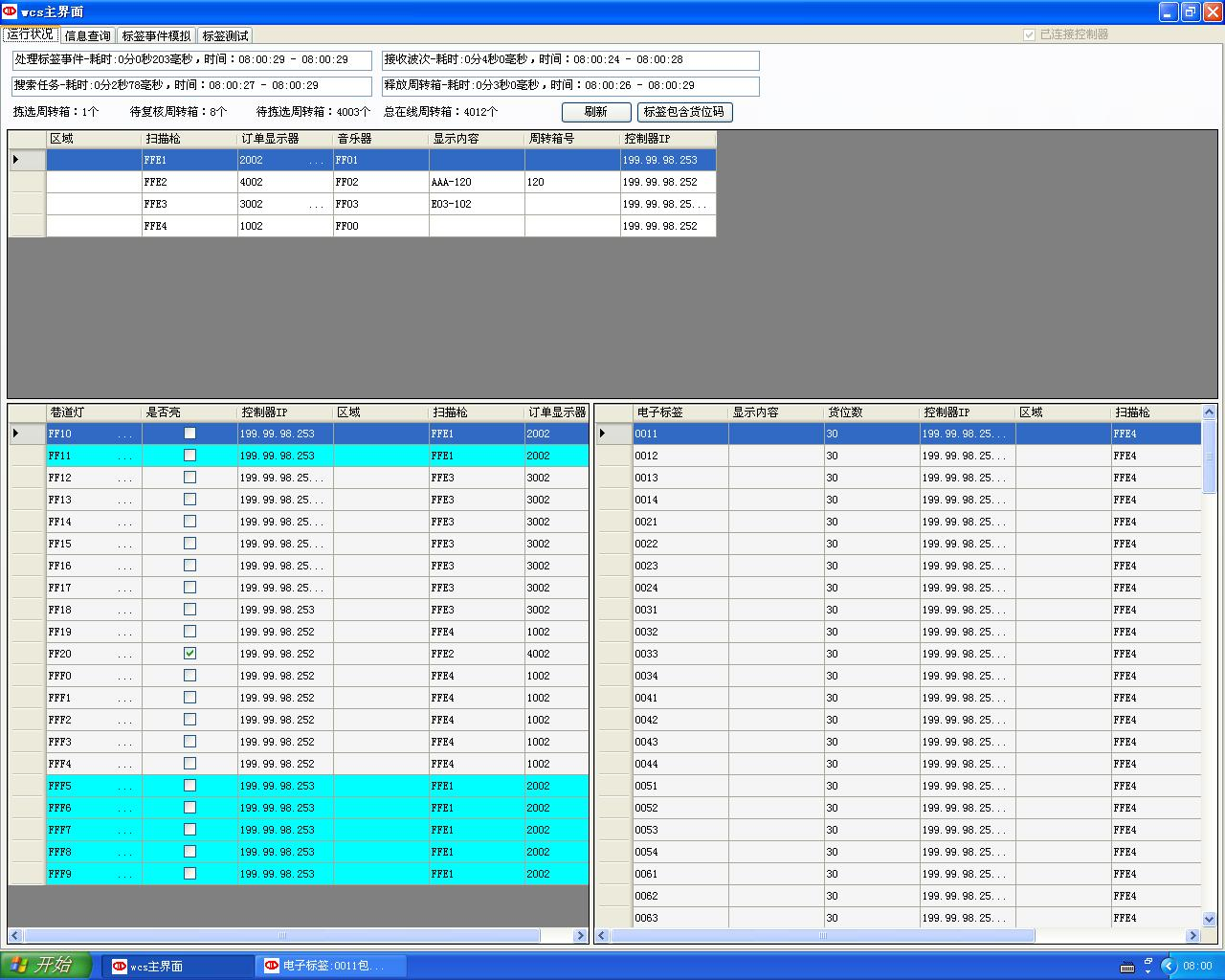Toggle 是否亮 checkbox for FFF9 row
Image resolution: width=1225 pixels, height=980 pixels.
click(x=189, y=874)
